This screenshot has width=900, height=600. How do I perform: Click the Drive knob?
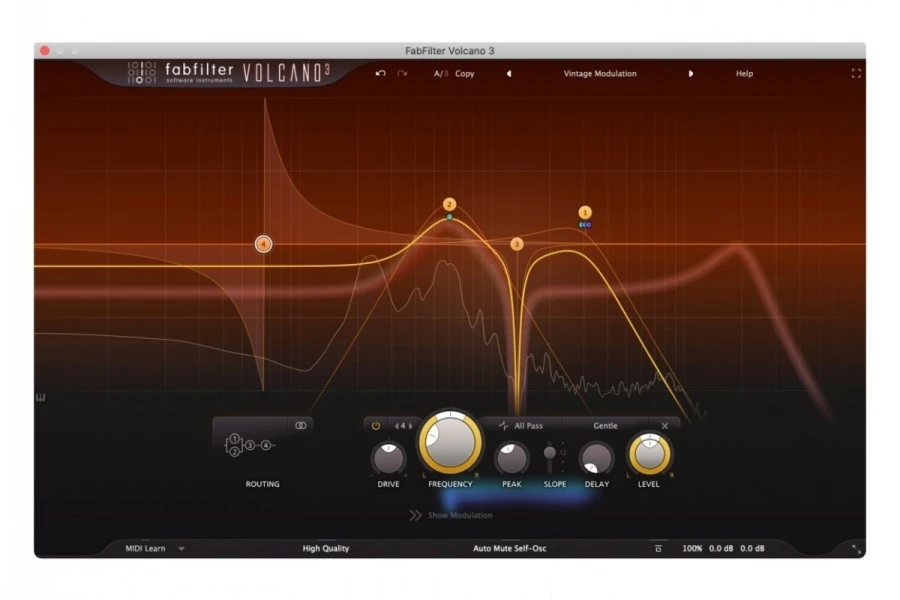(x=389, y=458)
